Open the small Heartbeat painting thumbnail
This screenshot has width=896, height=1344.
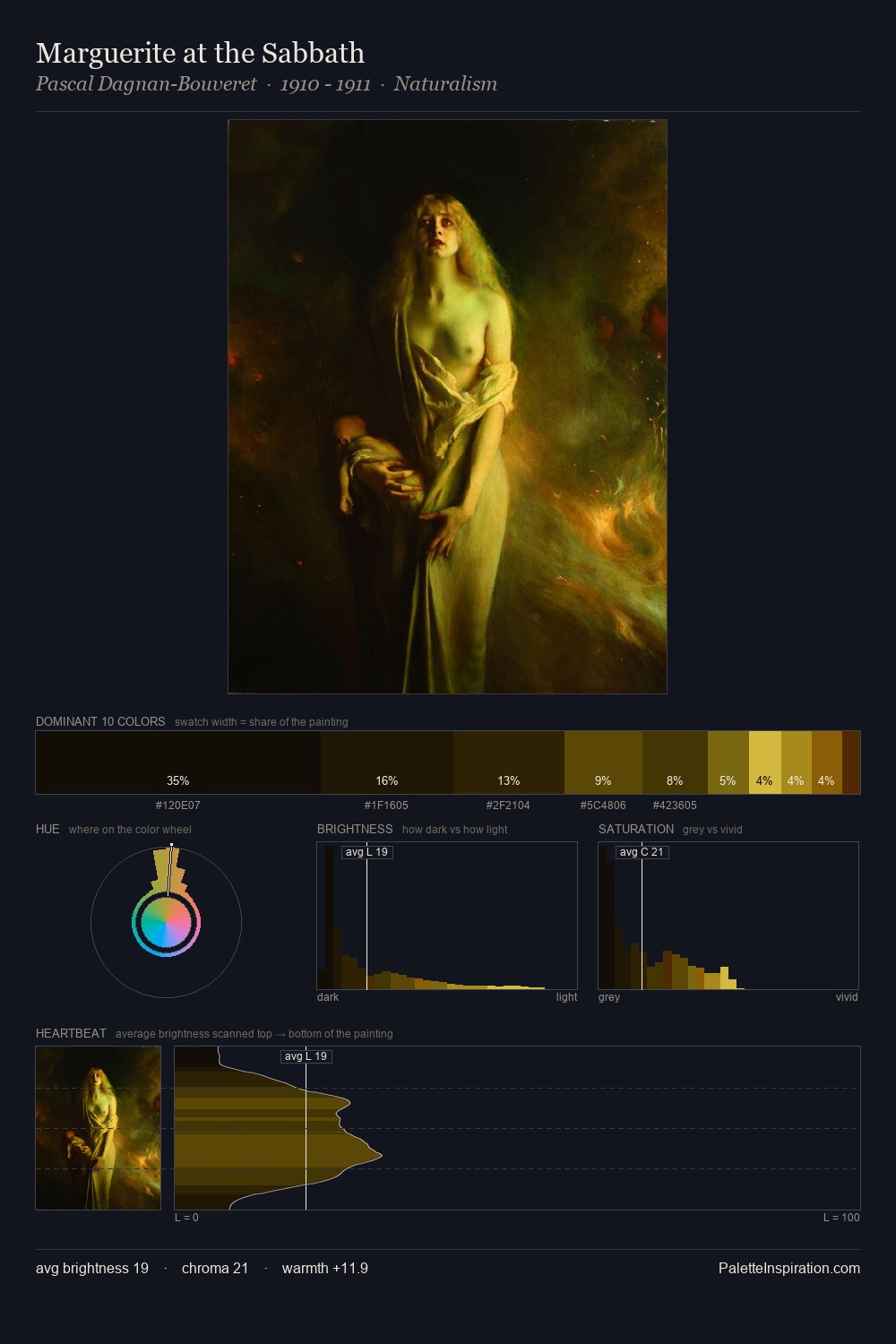(x=99, y=1128)
